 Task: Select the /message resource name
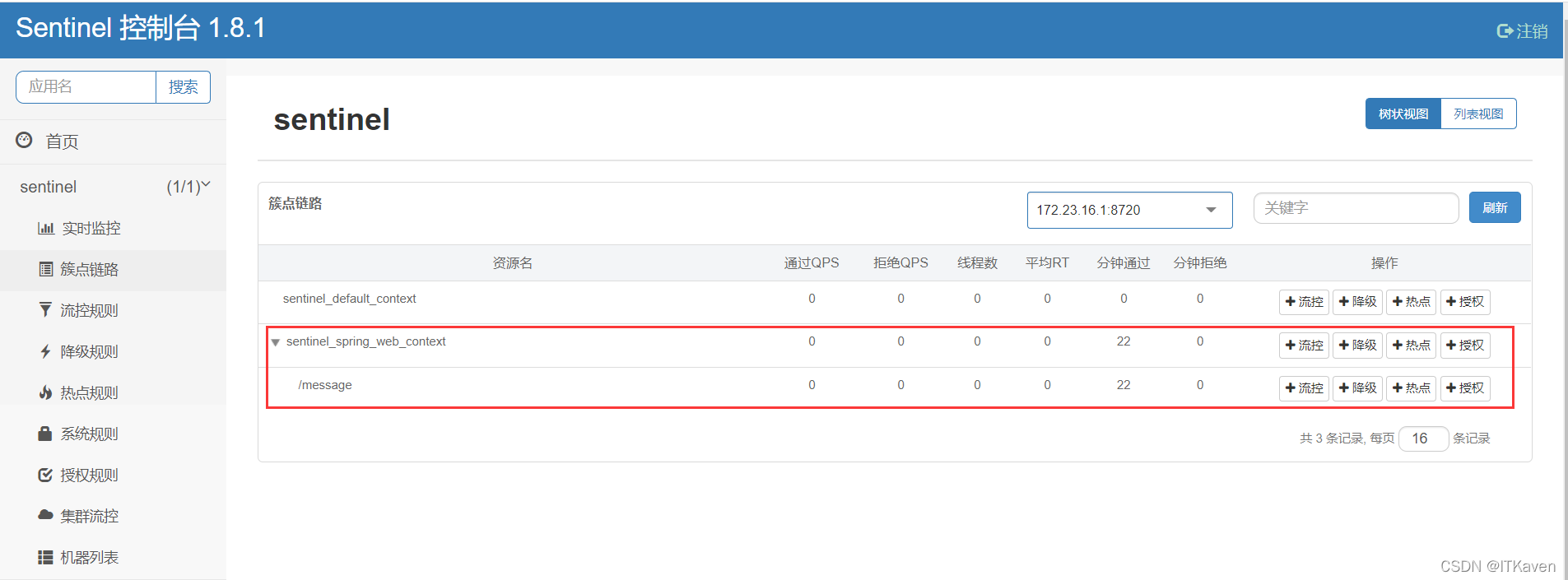(x=325, y=385)
